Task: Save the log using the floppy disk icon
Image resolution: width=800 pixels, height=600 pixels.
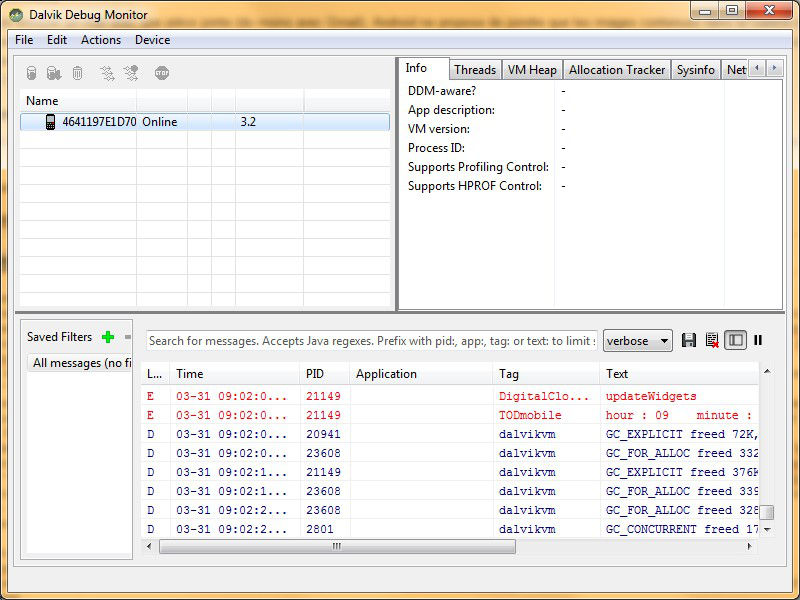Action: 689,340
